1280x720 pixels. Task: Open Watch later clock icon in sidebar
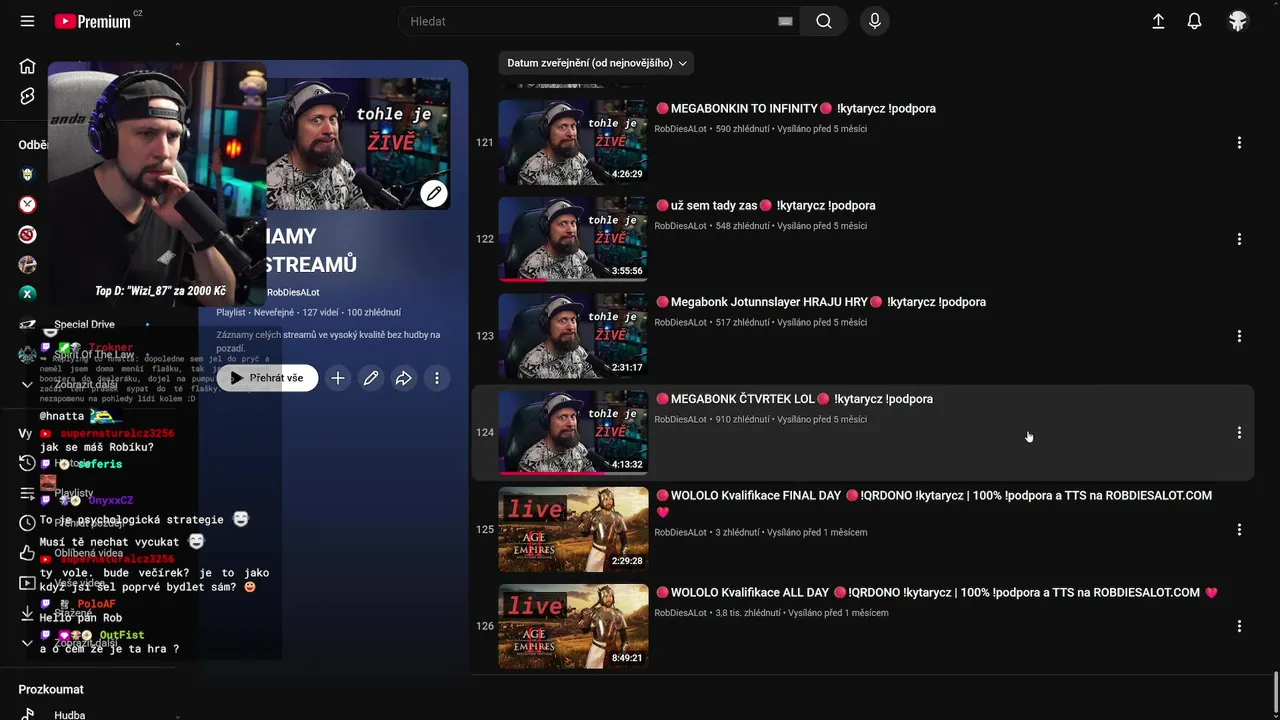click(27, 523)
